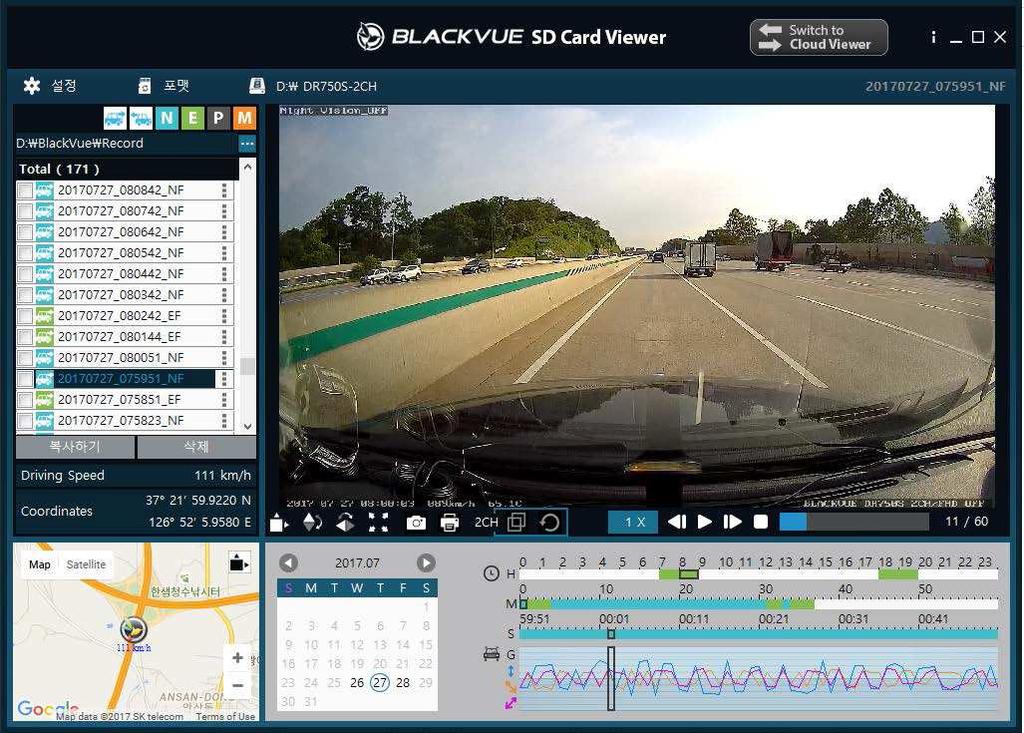Check the box for 20170727_075851_EF
The height and width of the screenshot is (733, 1024).
pos(25,400)
